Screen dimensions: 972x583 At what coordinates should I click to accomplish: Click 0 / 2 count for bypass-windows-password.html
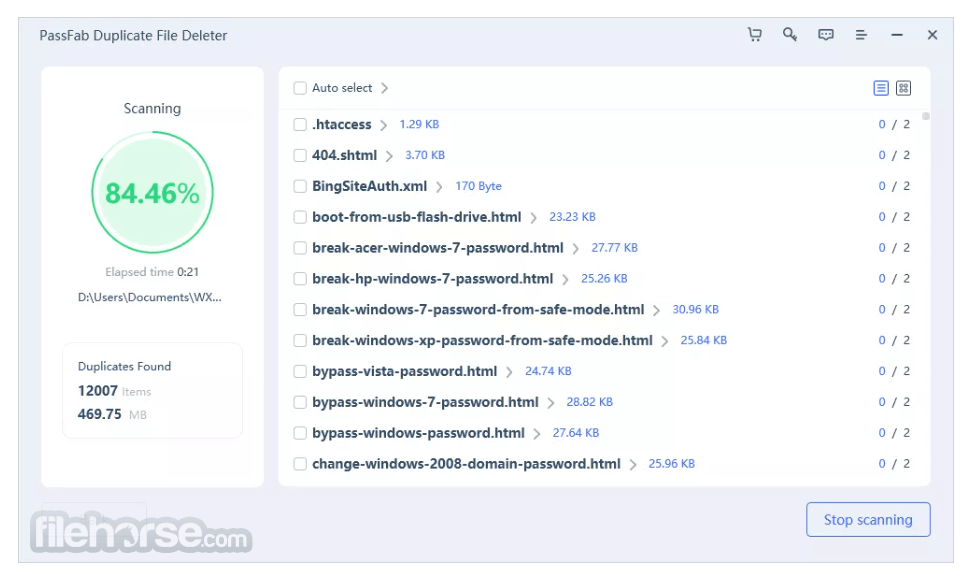click(x=894, y=433)
